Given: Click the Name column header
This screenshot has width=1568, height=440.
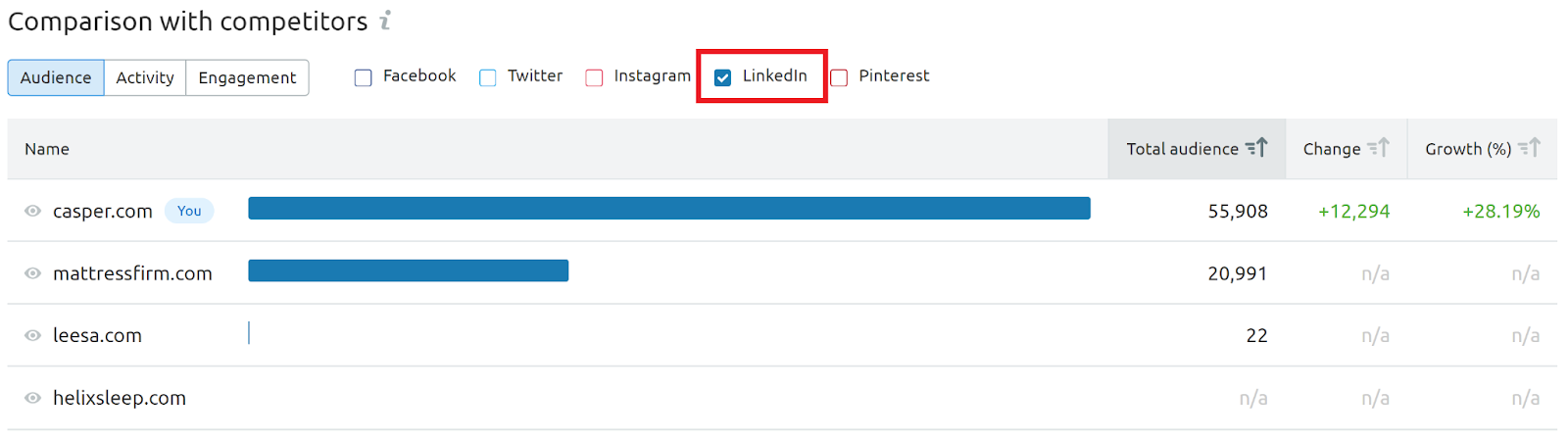Looking at the screenshot, I should click(47, 149).
